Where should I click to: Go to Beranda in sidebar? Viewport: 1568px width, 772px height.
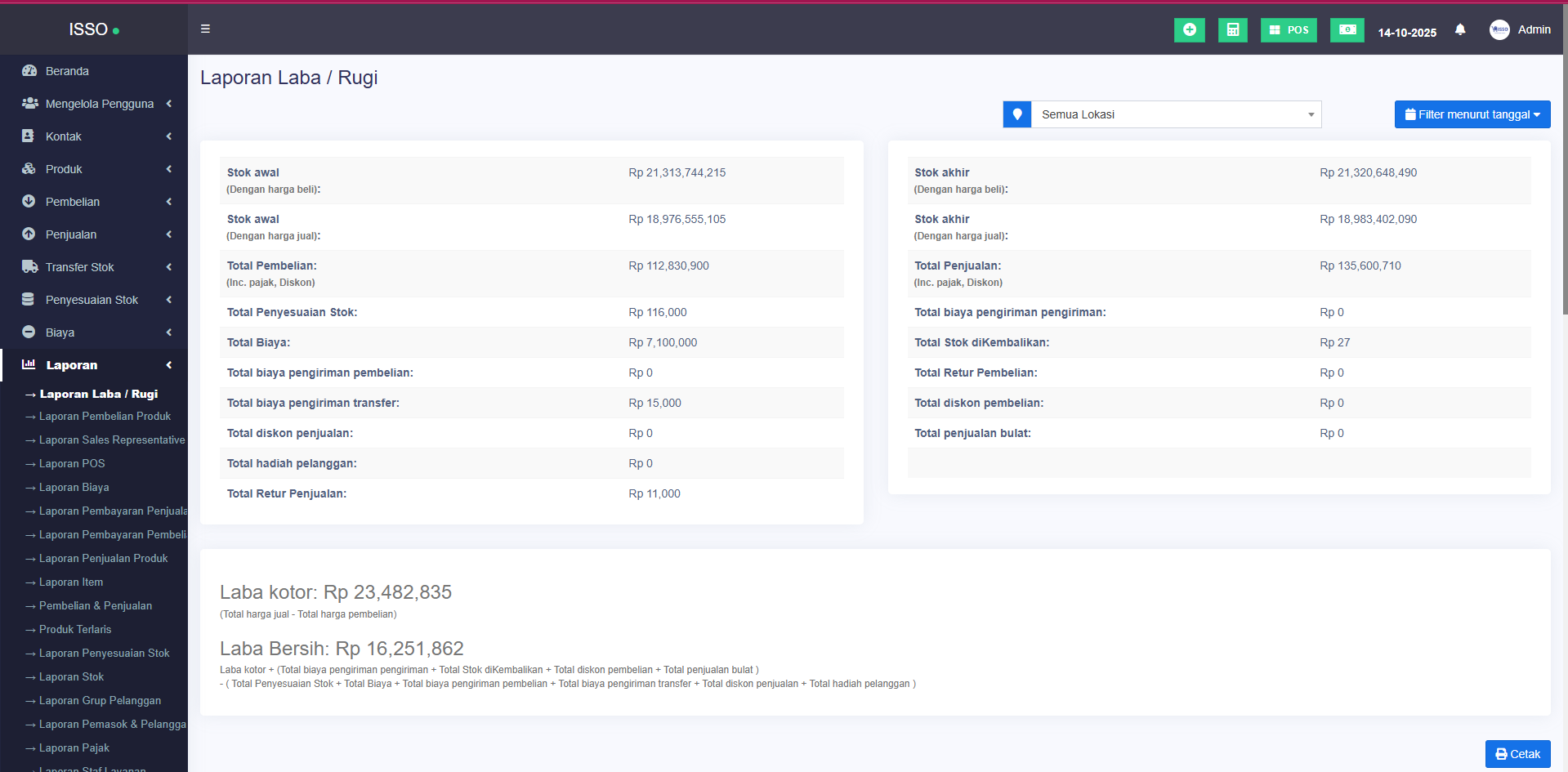pos(67,71)
